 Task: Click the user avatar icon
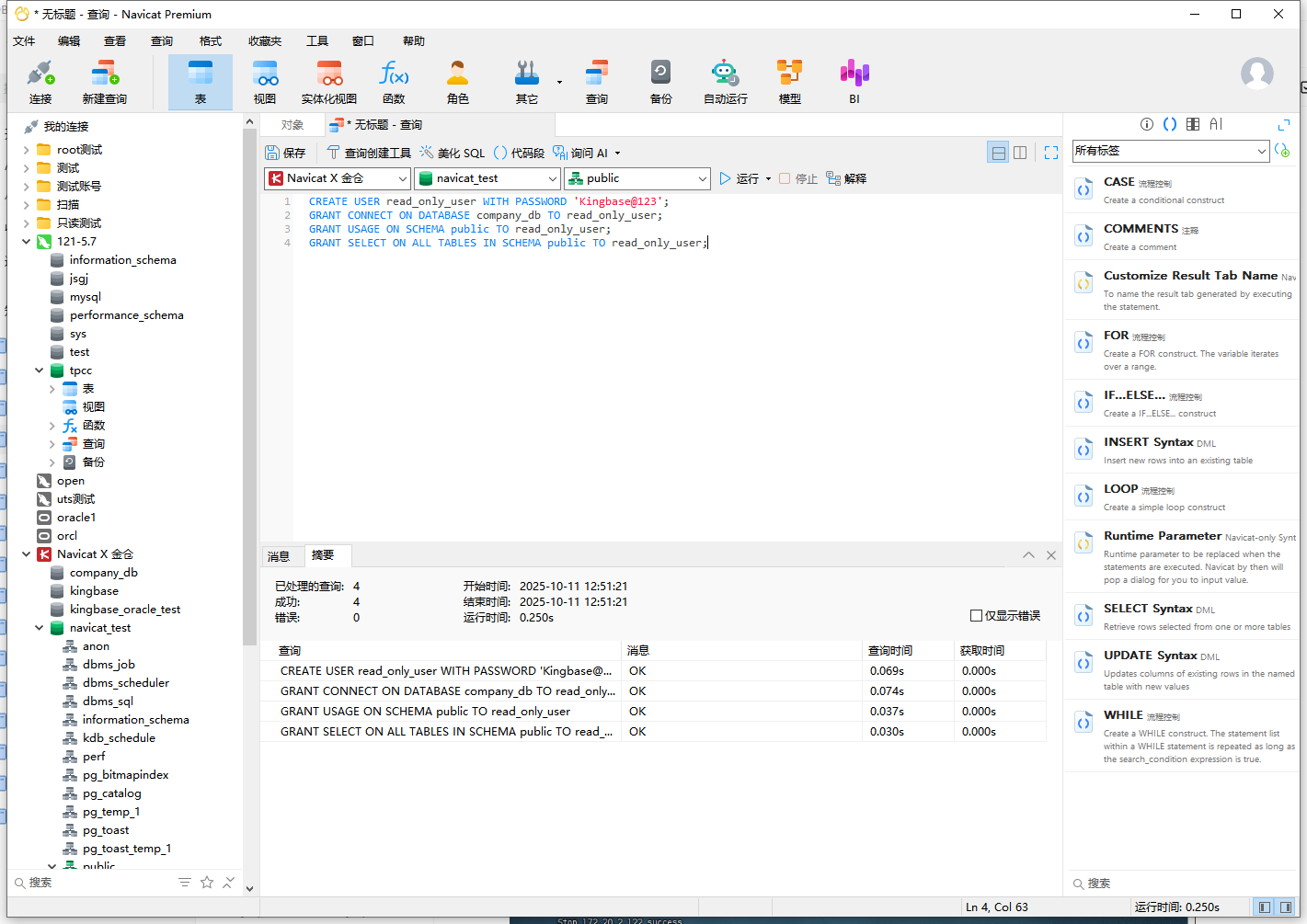[x=1257, y=74]
